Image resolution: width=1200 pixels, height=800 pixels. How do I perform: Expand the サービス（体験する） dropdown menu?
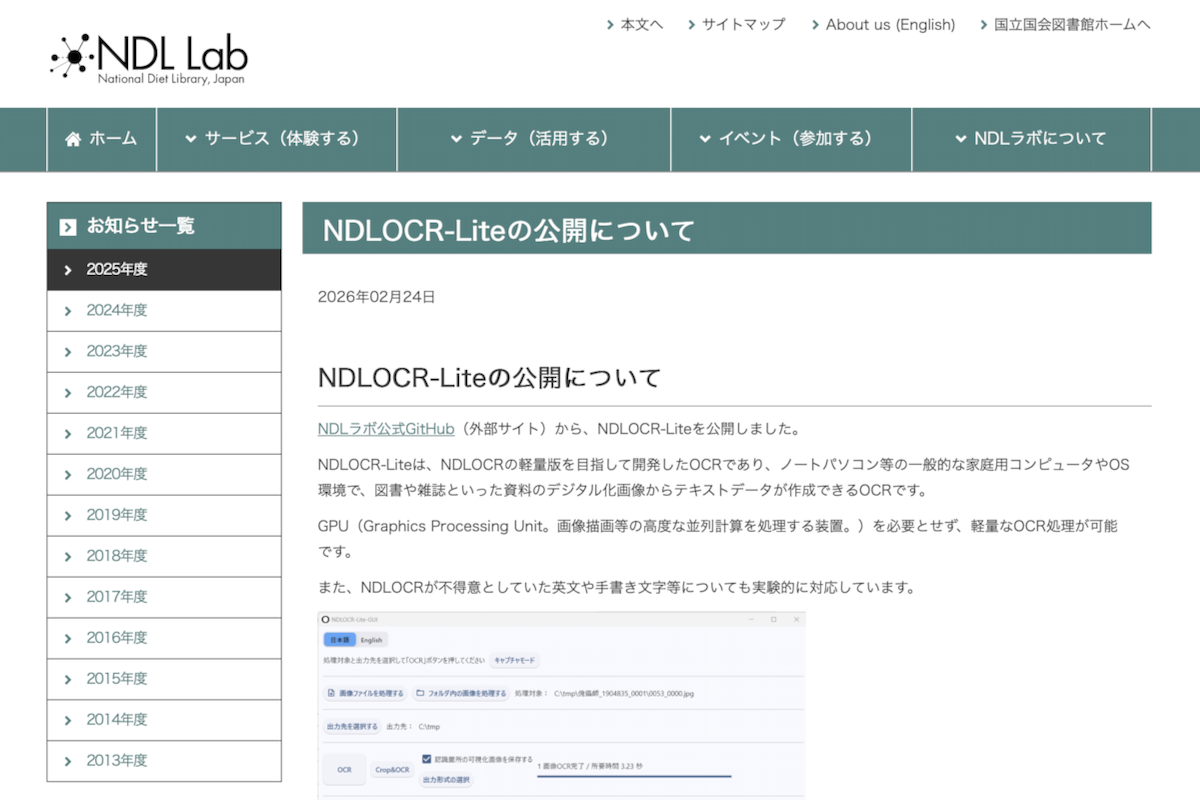tap(276, 139)
